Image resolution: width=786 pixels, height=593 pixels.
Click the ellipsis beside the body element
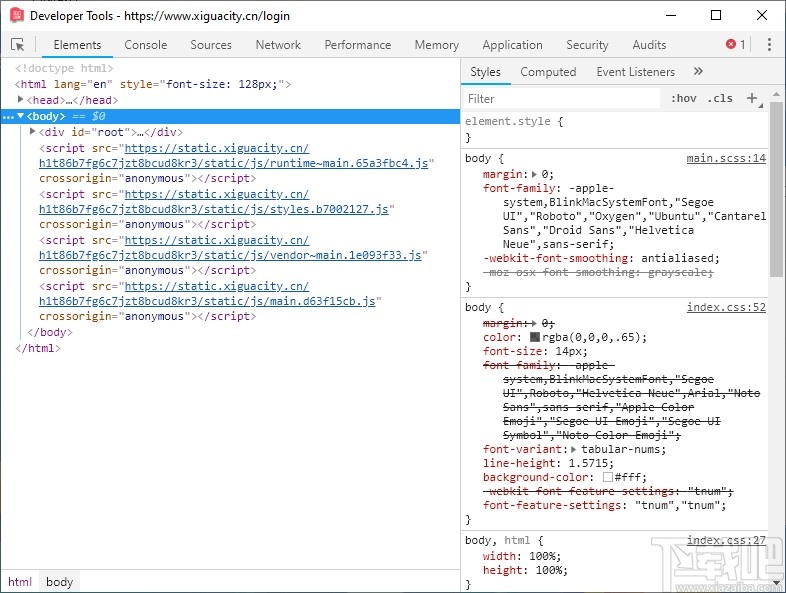pyautogui.click(x=8, y=117)
